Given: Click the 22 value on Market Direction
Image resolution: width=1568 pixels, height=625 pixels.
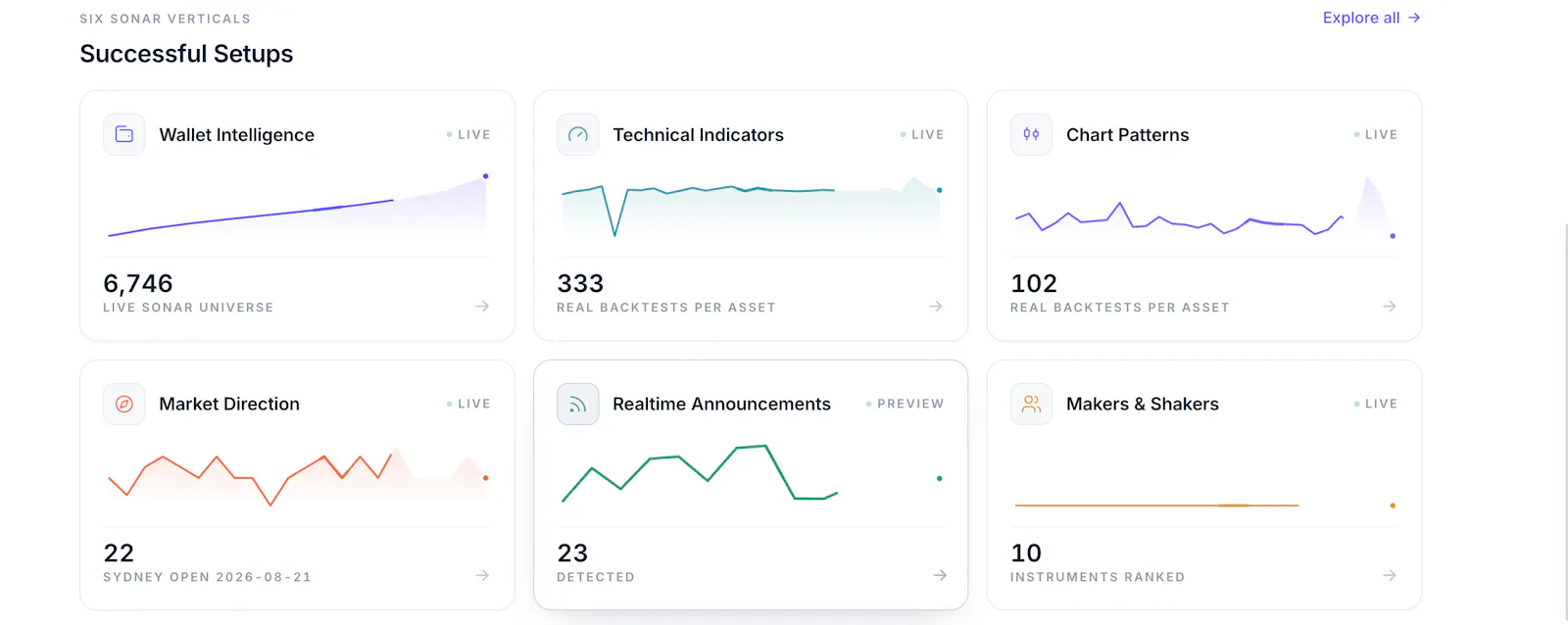Looking at the screenshot, I should click(x=119, y=553).
